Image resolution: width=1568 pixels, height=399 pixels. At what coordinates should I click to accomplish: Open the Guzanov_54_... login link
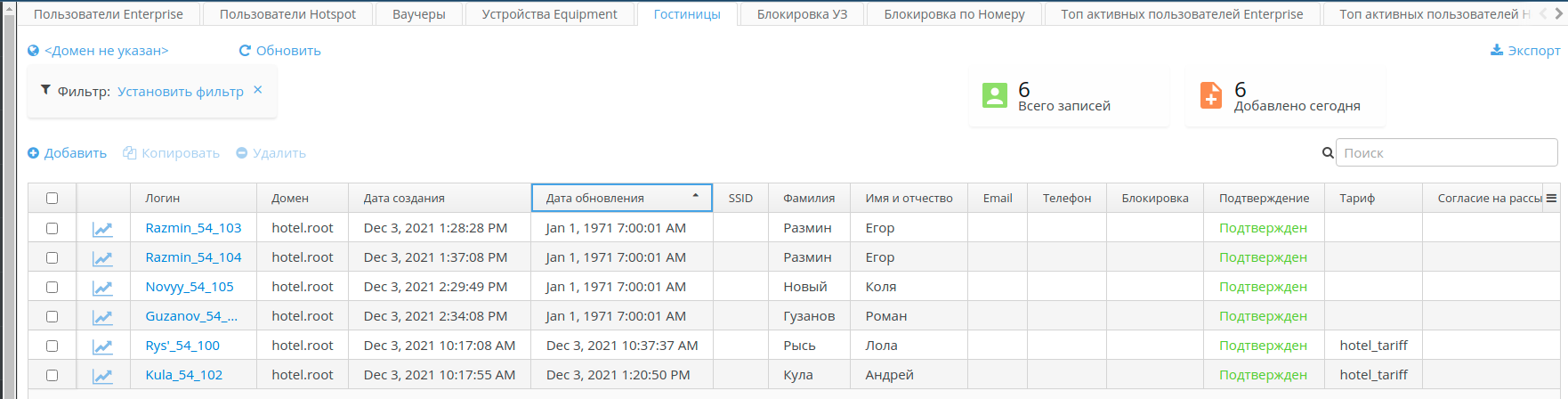(x=191, y=316)
